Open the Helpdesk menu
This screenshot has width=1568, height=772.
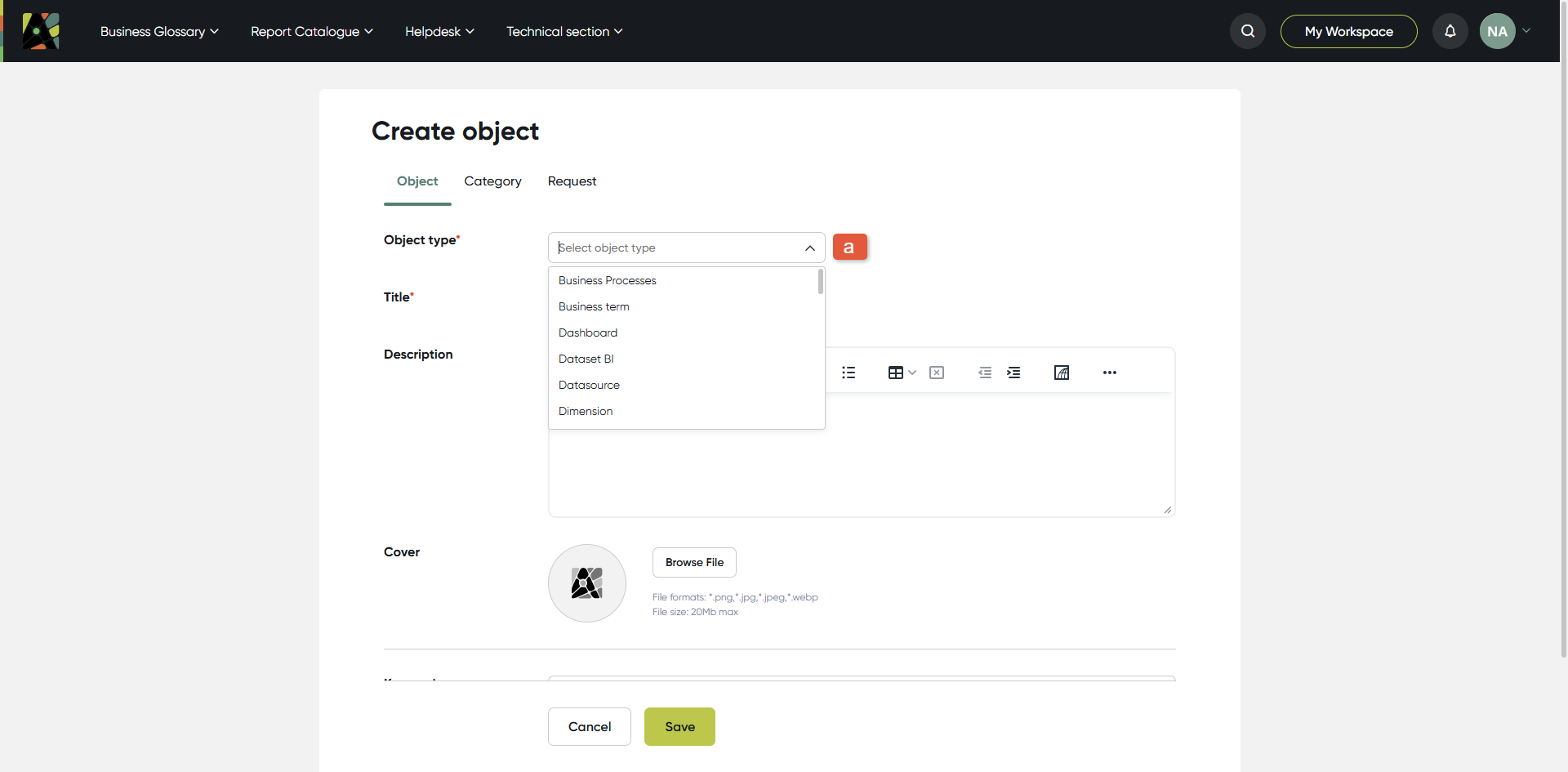439,31
